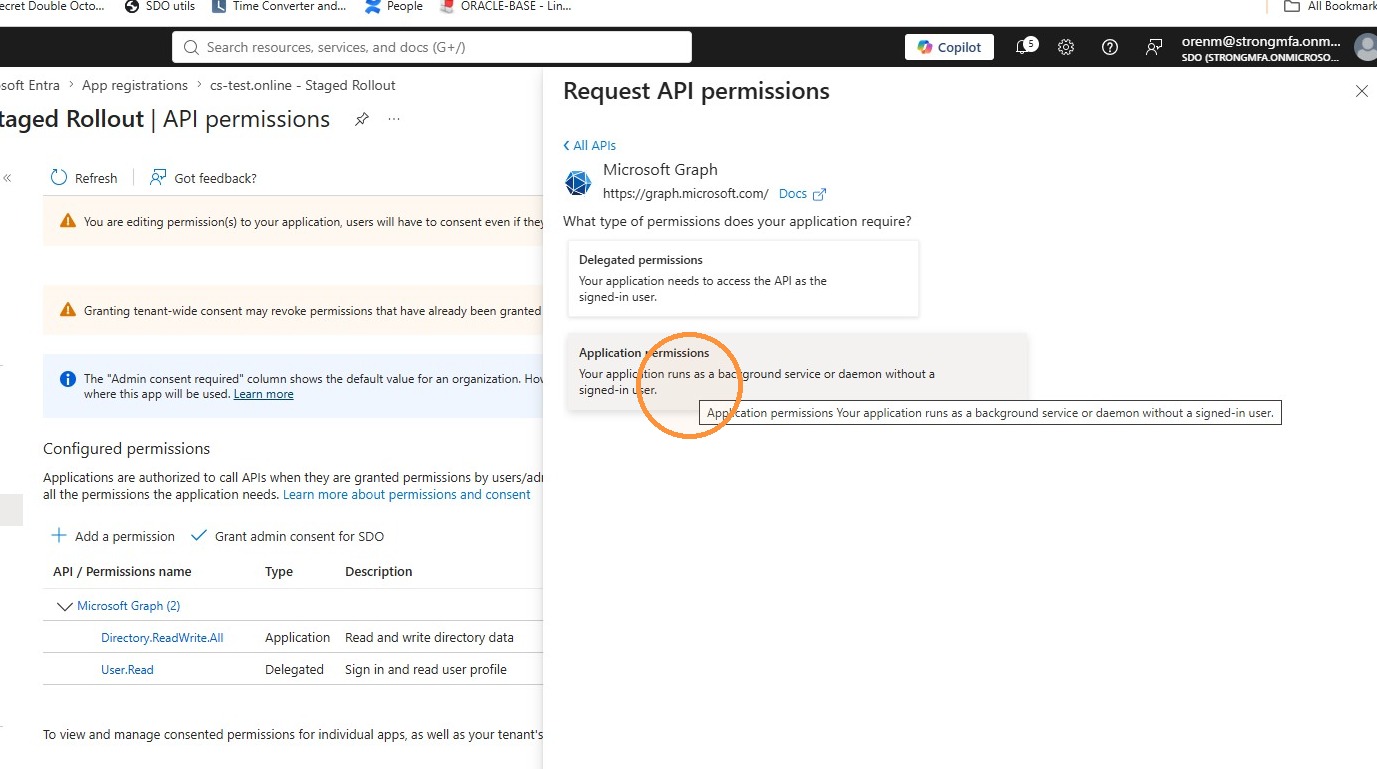Click the Delegated type cell for User.Read

(294, 669)
